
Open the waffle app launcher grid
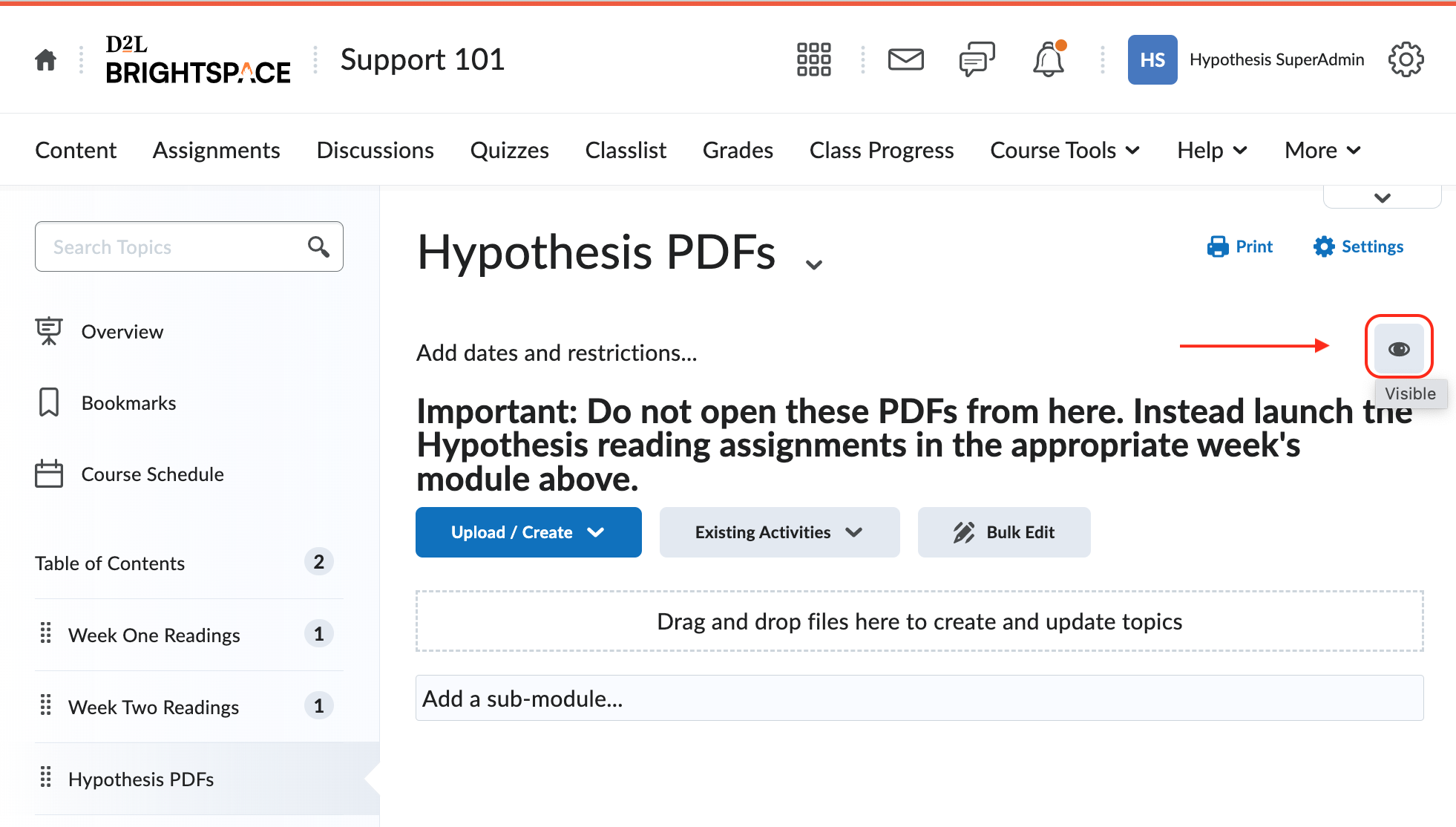[x=813, y=59]
